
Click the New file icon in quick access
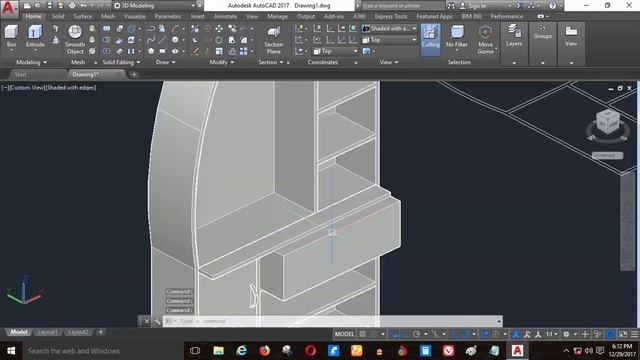pos(27,6)
